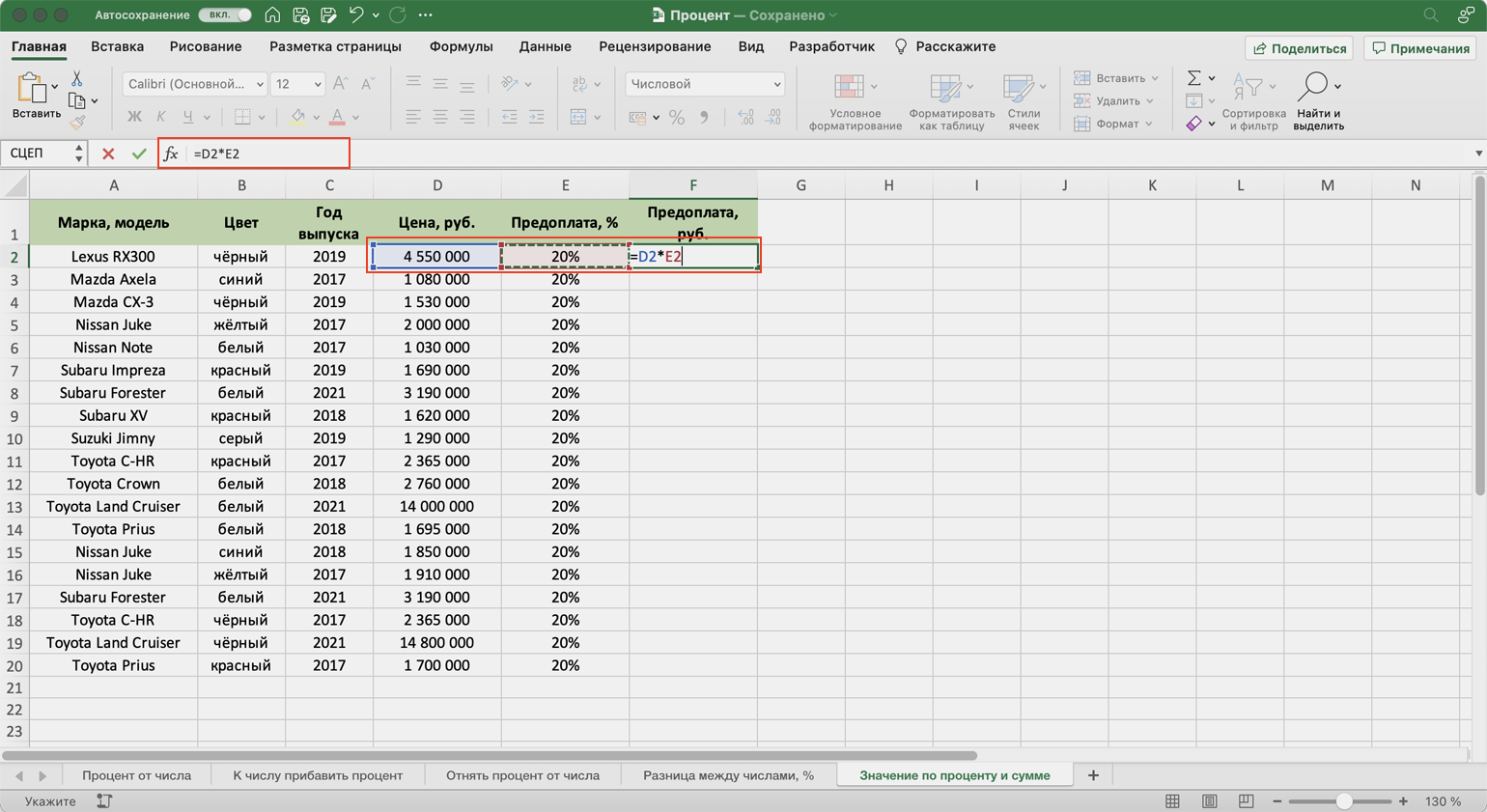
Task: Open the Формулы ribbon tab
Action: point(461,46)
